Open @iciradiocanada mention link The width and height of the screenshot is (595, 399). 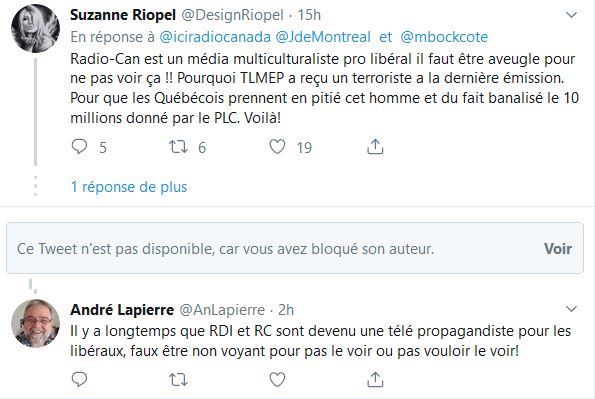tap(215, 37)
